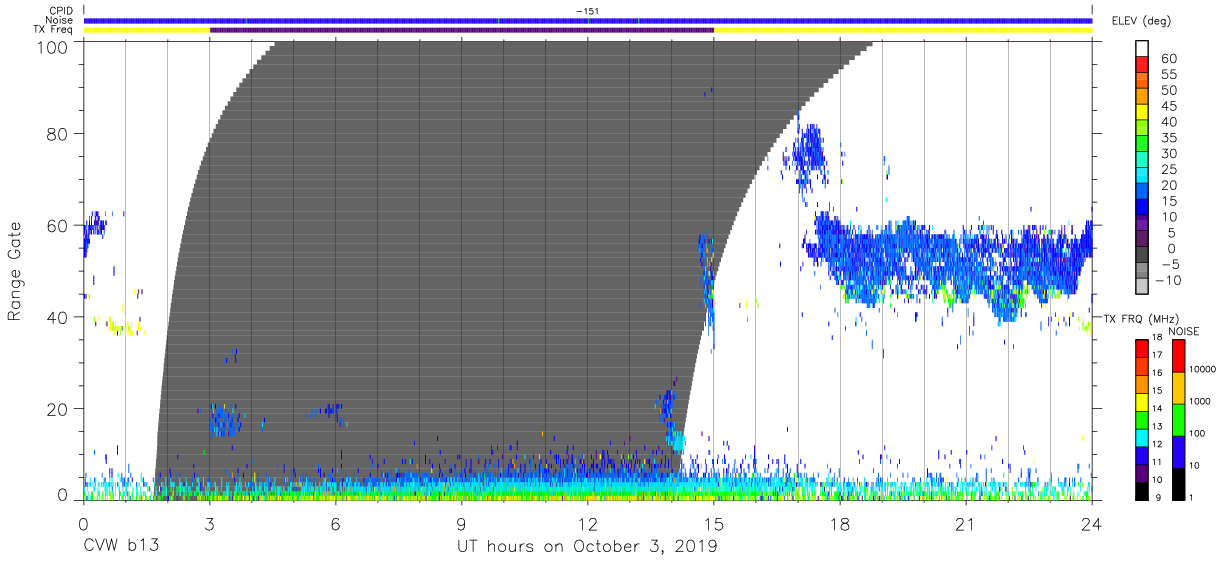Click the "Range Gate" y-axis title

[x=15, y=271]
